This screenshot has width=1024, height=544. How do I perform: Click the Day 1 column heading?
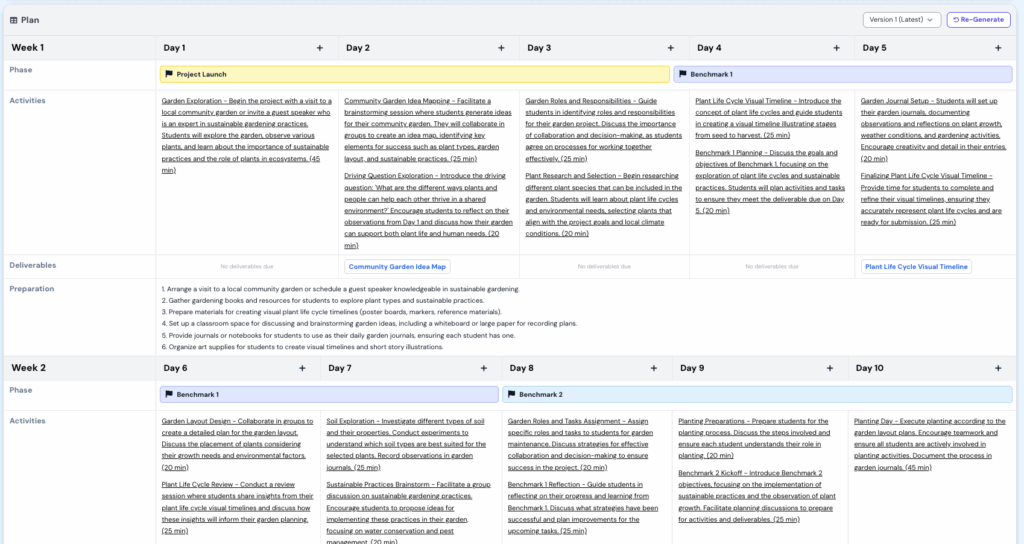coord(174,48)
